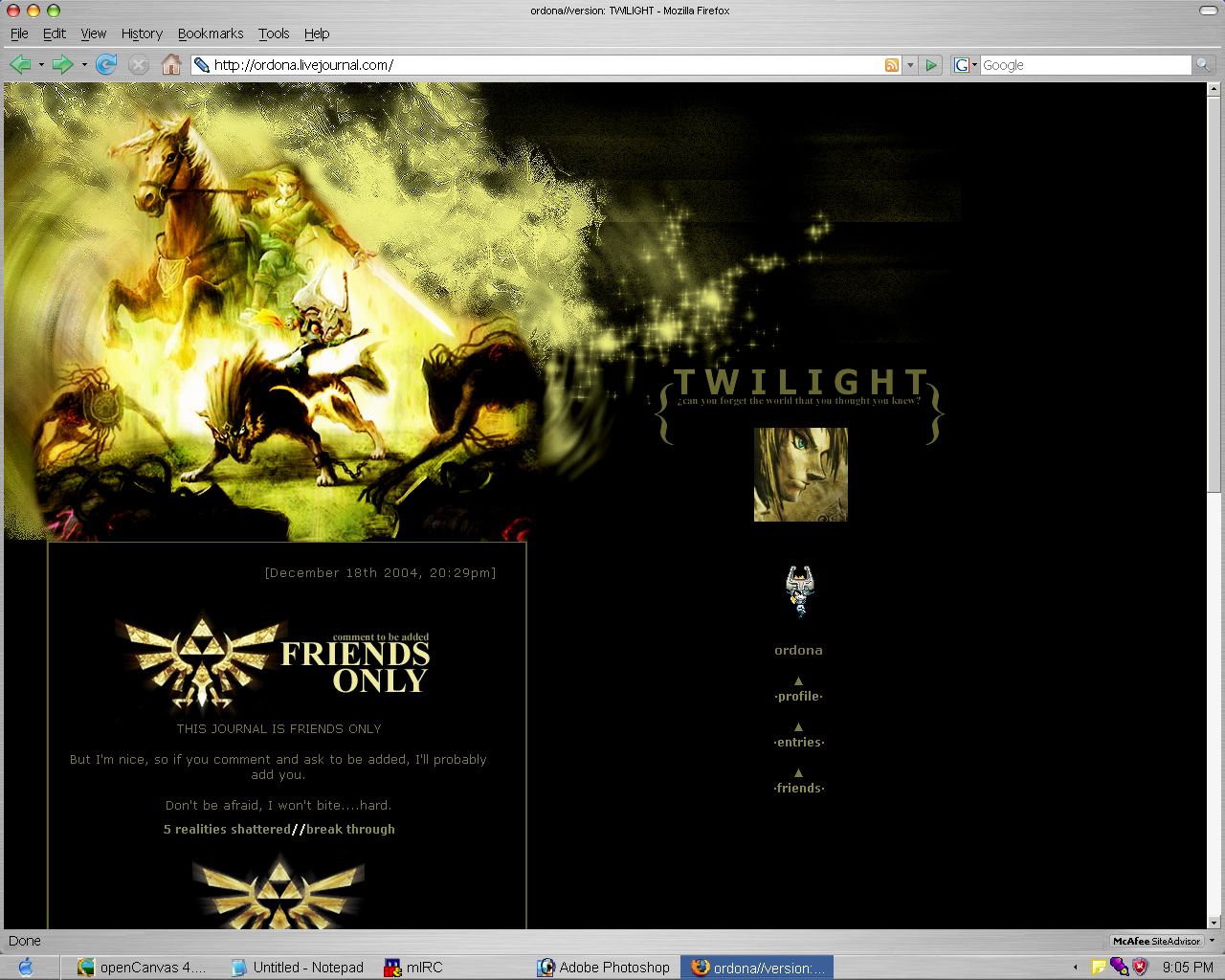Focus the Google search input field
This screenshot has width=1225, height=980.
1085,65
